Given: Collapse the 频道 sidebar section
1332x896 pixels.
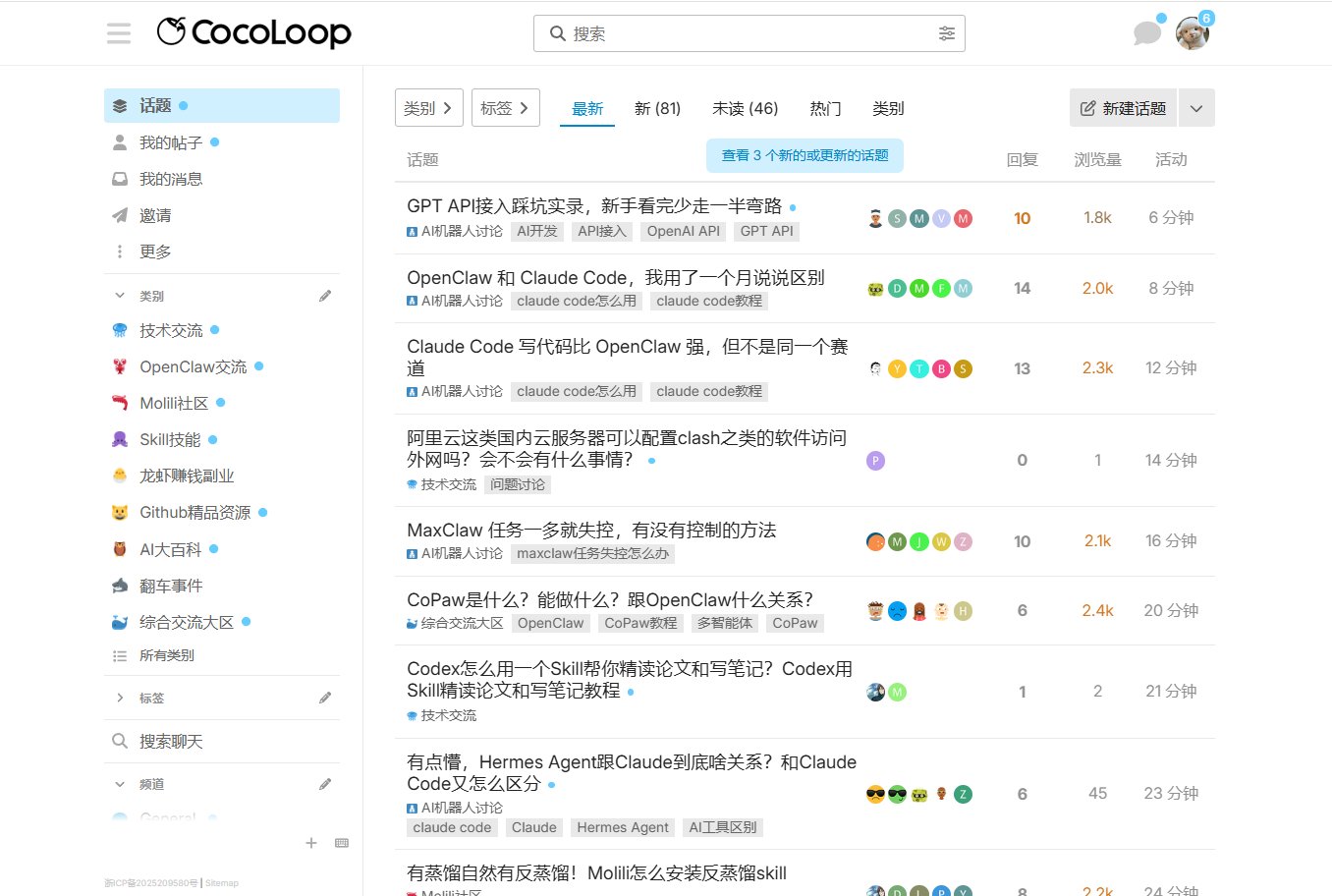Looking at the screenshot, I should pyautogui.click(x=120, y=784).
